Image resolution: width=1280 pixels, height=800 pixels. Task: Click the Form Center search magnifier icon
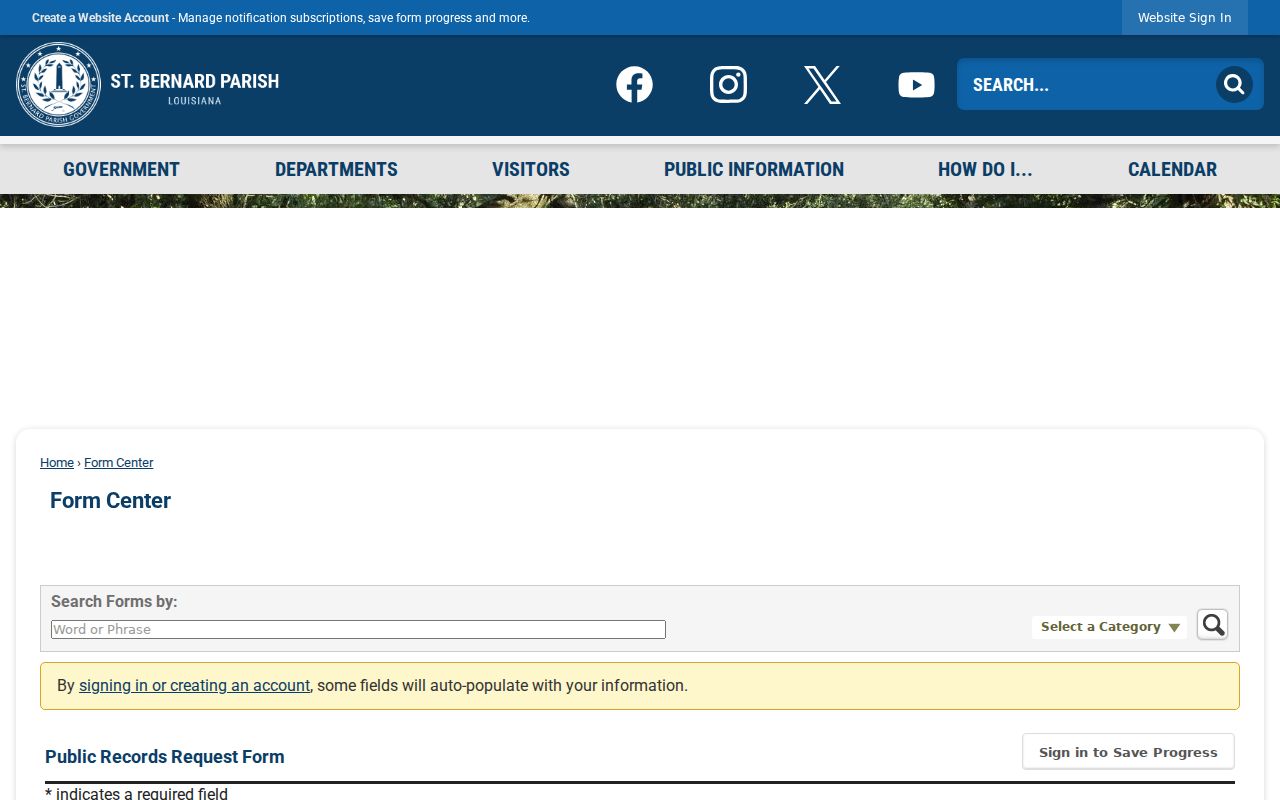click(x=1212, y=625)
